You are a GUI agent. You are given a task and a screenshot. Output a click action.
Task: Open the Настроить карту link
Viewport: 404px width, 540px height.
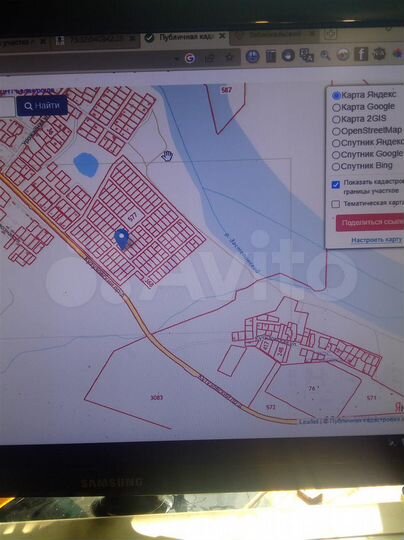coord(376,240)
